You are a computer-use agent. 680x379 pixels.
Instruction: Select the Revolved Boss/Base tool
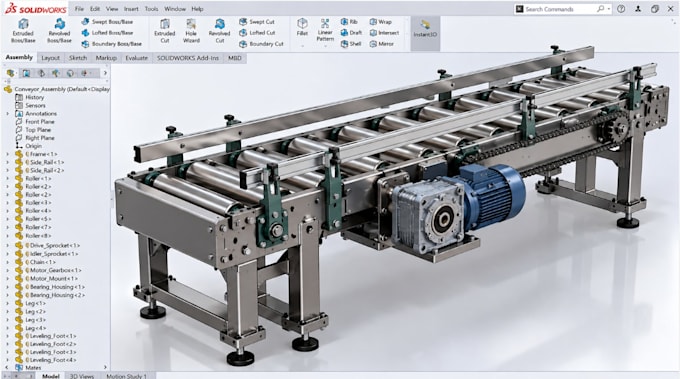pos(59,30)
